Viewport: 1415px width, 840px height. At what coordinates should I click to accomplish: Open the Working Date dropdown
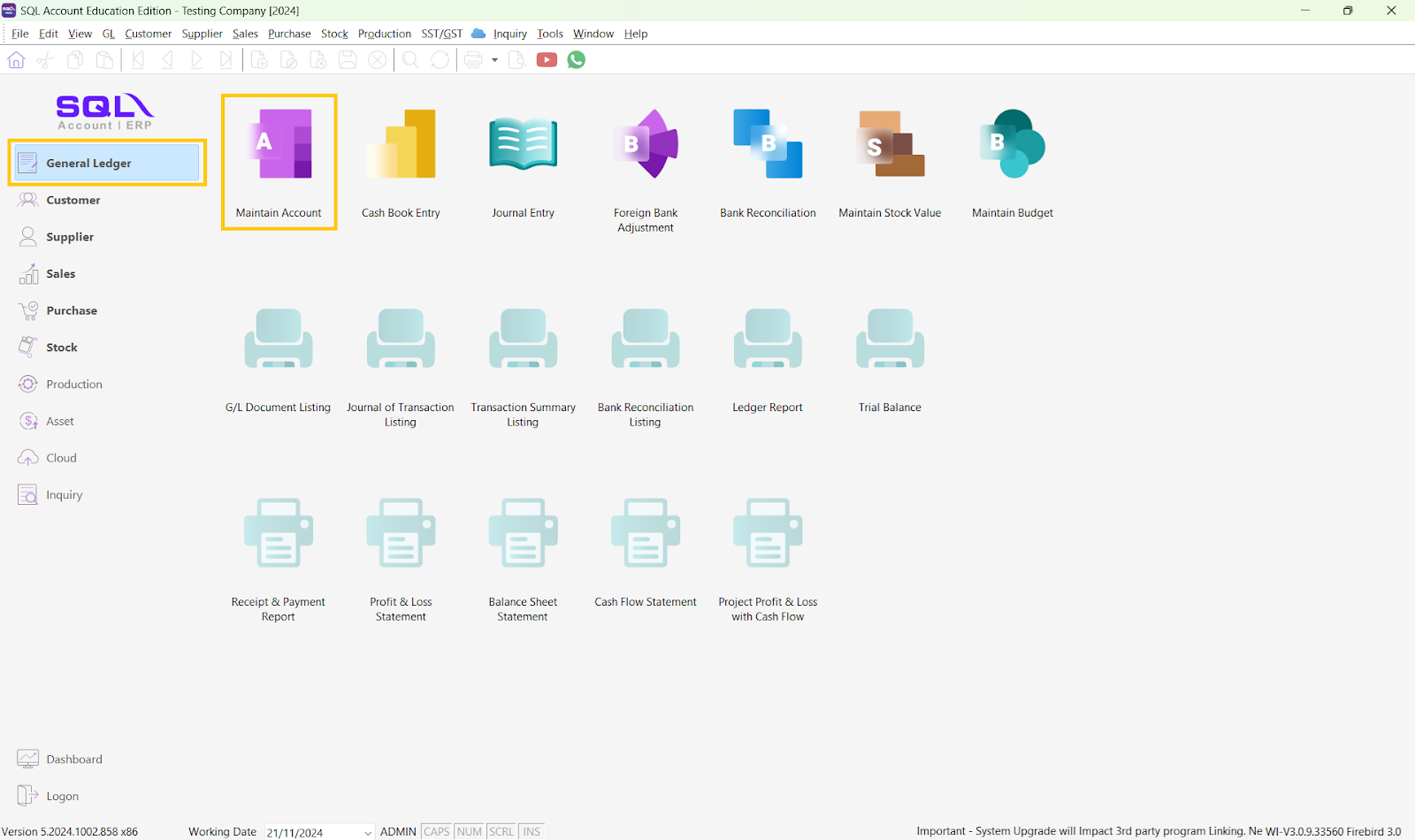click(x=368, y=832)
